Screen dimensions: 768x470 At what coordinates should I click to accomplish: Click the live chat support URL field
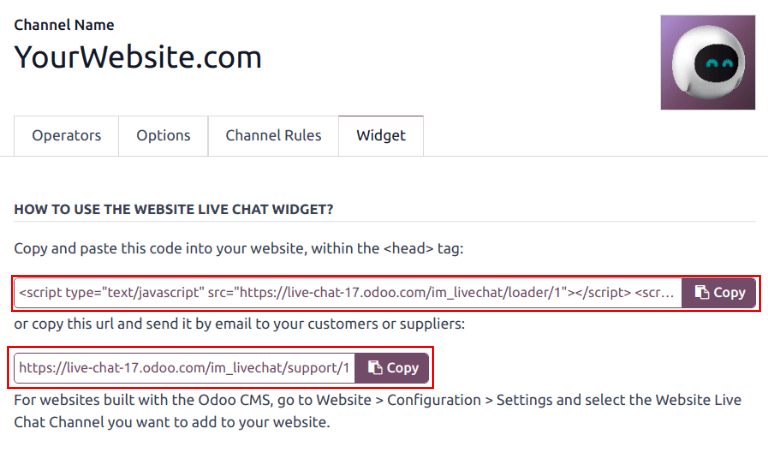pyautogui.click(x=184, y=368)
